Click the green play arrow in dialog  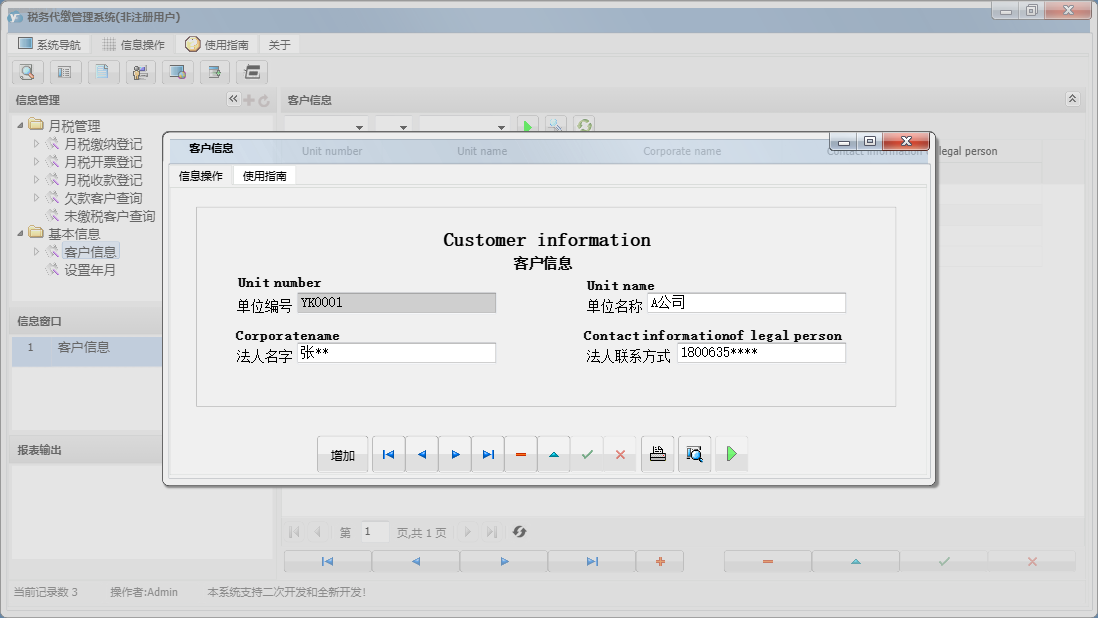731,454
